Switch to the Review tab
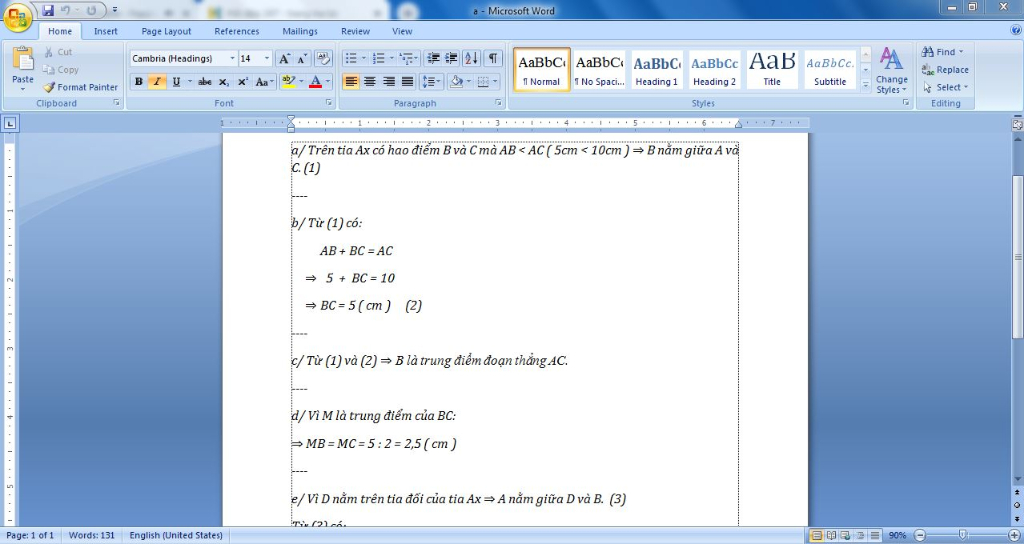Viewport: 1024px width, 544px height. point(355,31)
